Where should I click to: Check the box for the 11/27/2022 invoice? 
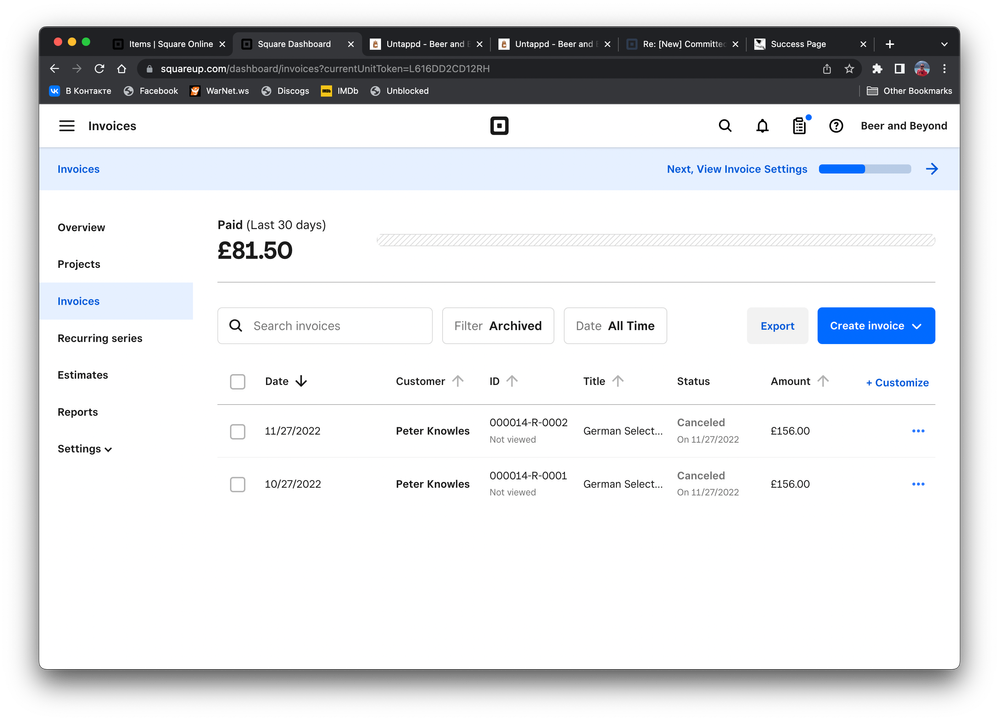click(x=237, y=432)
